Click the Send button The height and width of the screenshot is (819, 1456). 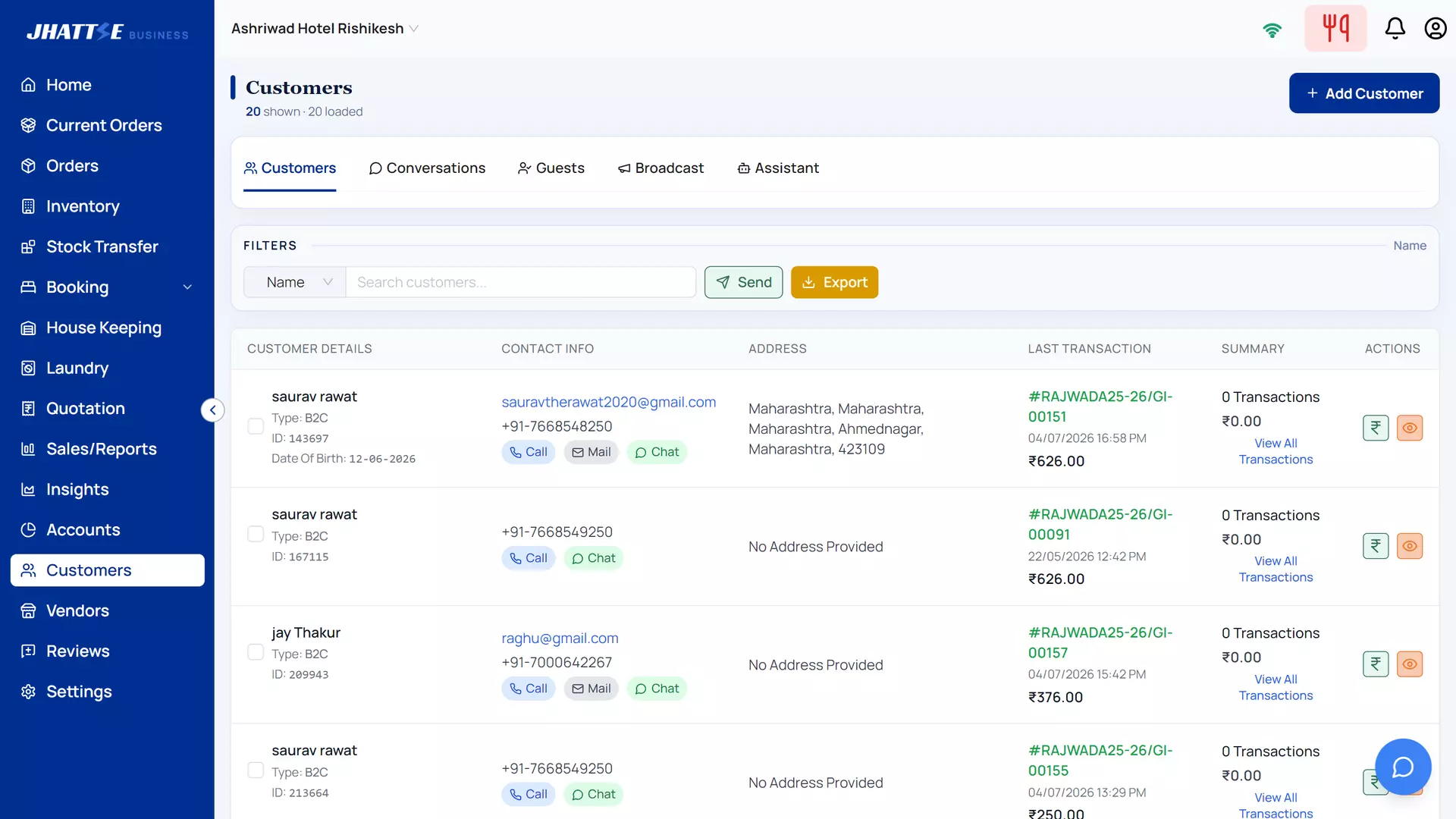coord(743,282)
